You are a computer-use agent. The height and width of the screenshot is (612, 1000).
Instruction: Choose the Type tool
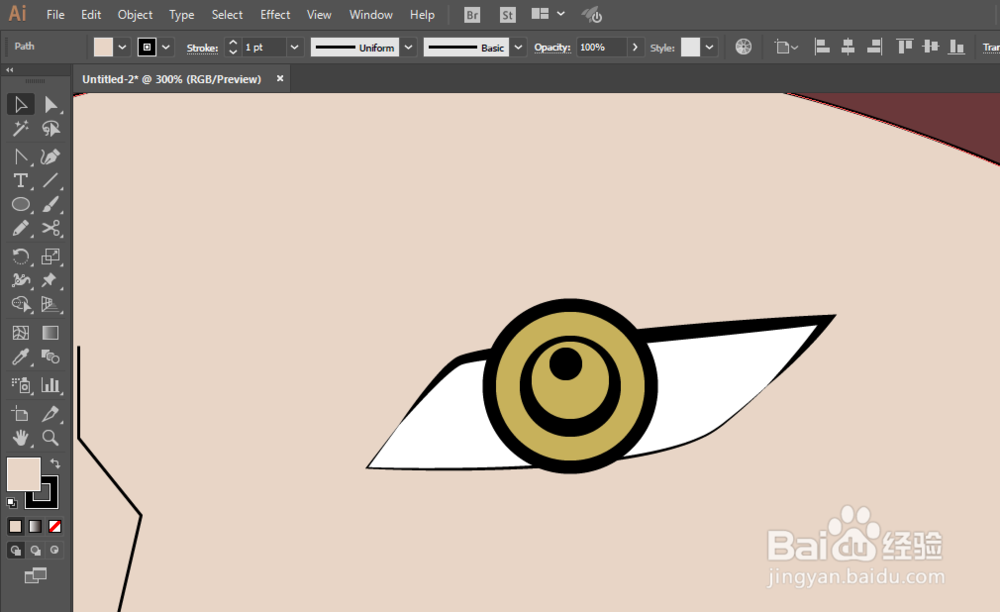coord(20,181)
